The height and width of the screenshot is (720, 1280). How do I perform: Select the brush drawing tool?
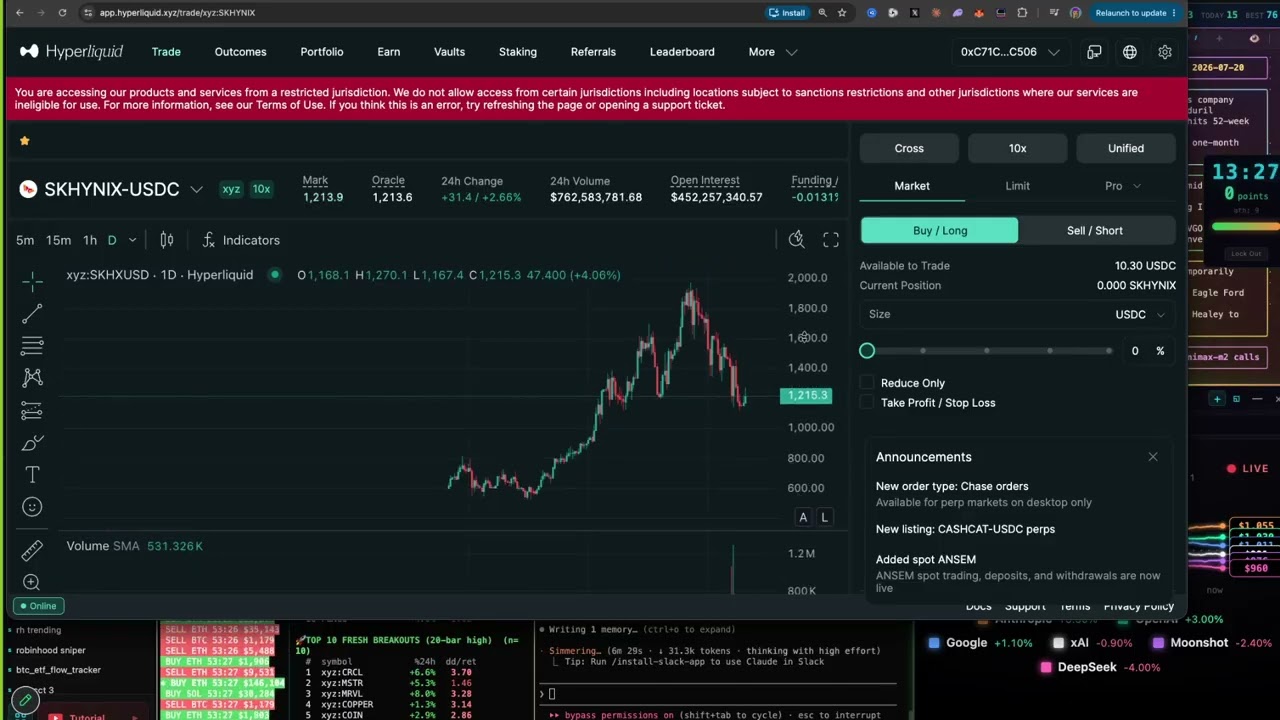[x=32, y=443]
